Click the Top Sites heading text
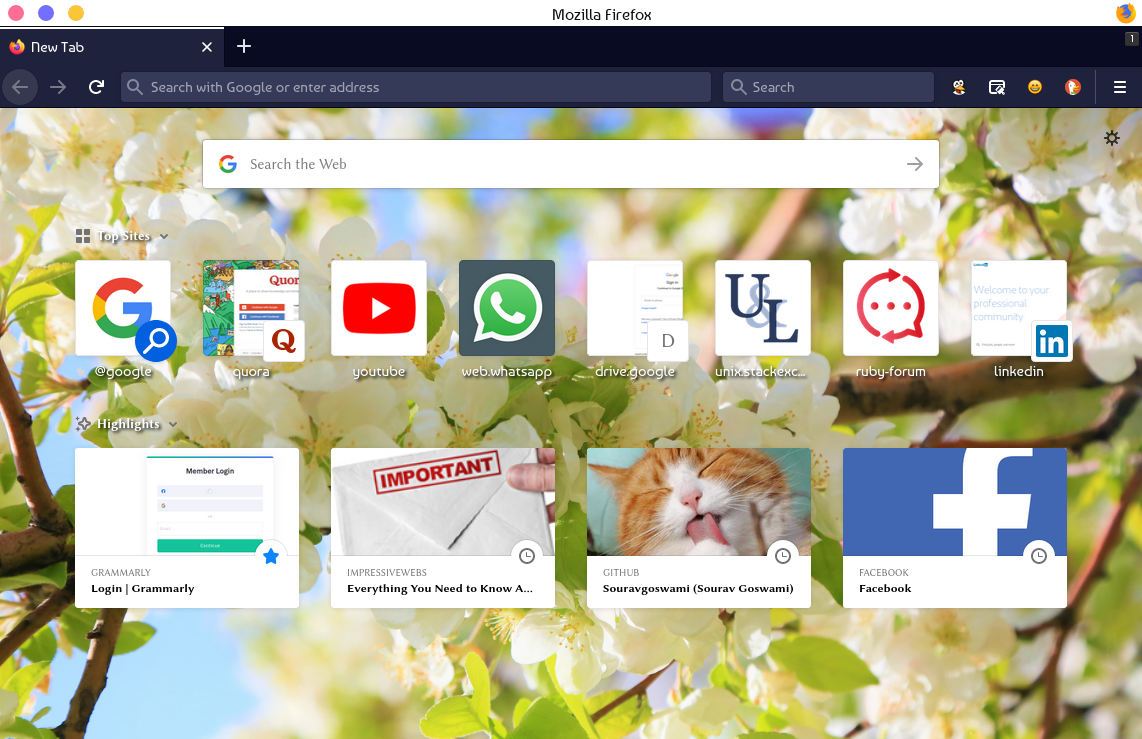This screenshot has height=739, width=1142. (124, 236)
